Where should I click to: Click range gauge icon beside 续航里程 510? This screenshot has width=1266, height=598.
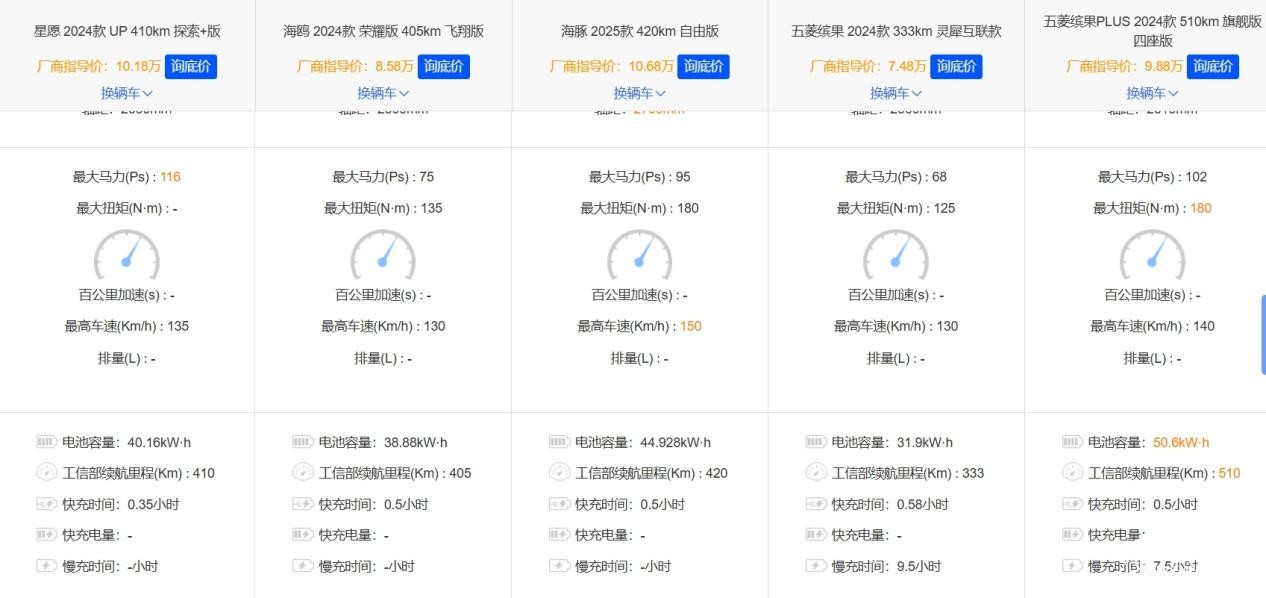[1073, 473]
